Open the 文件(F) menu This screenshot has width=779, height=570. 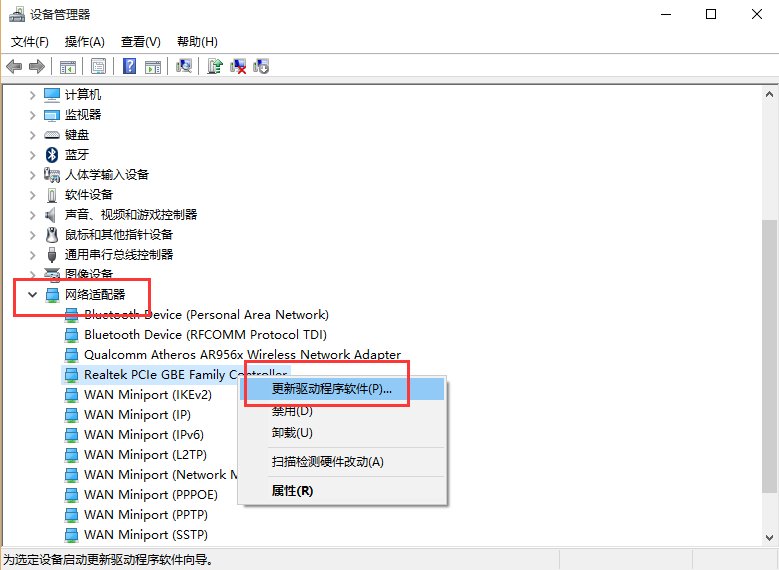(x=30, y=42)
